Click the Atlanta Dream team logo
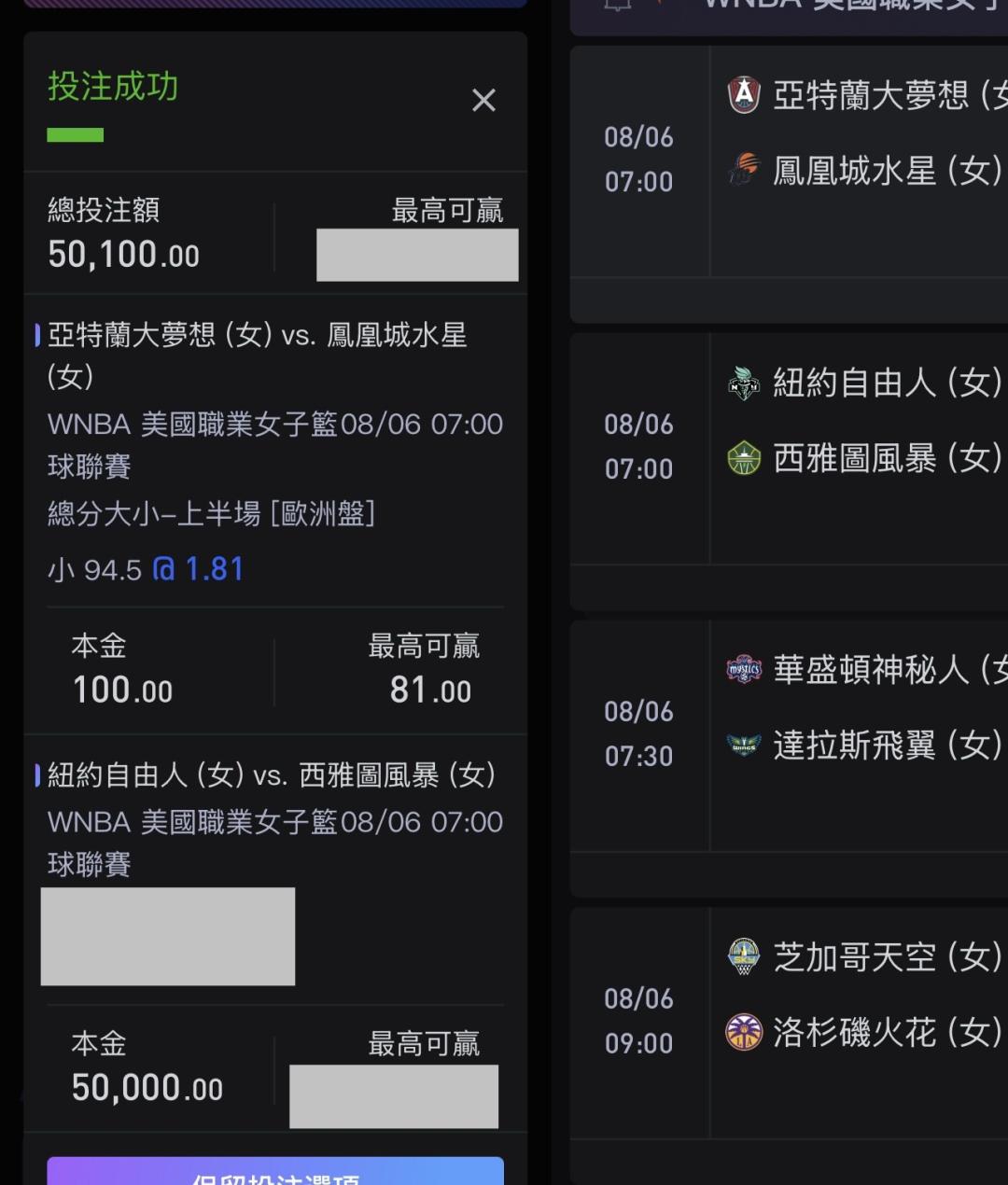Screen dimensions: 1008x1185 (x=744, y=95)
